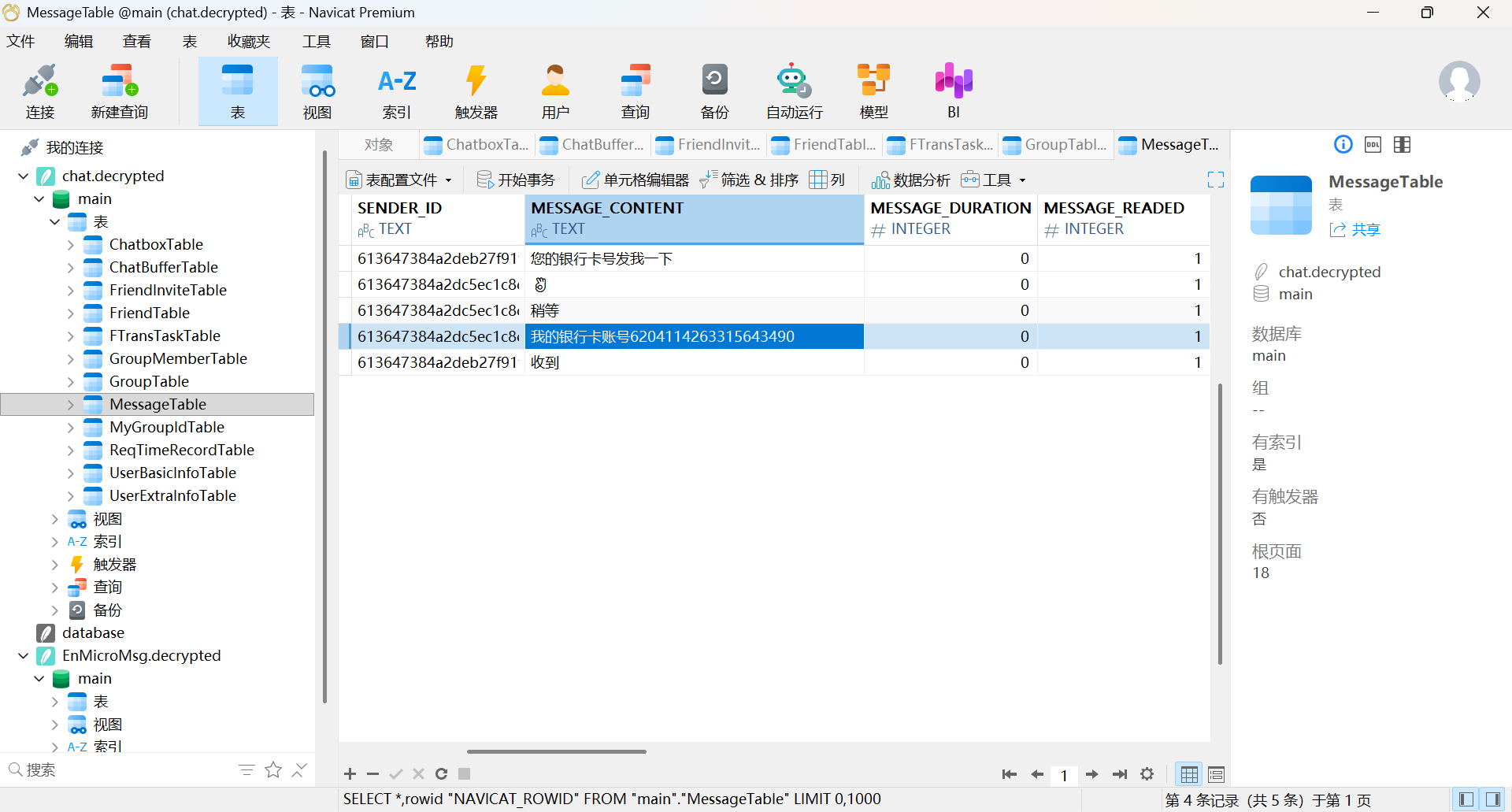
Task: Select the 视图 views toolbar icon
Action: pos(317,91)
